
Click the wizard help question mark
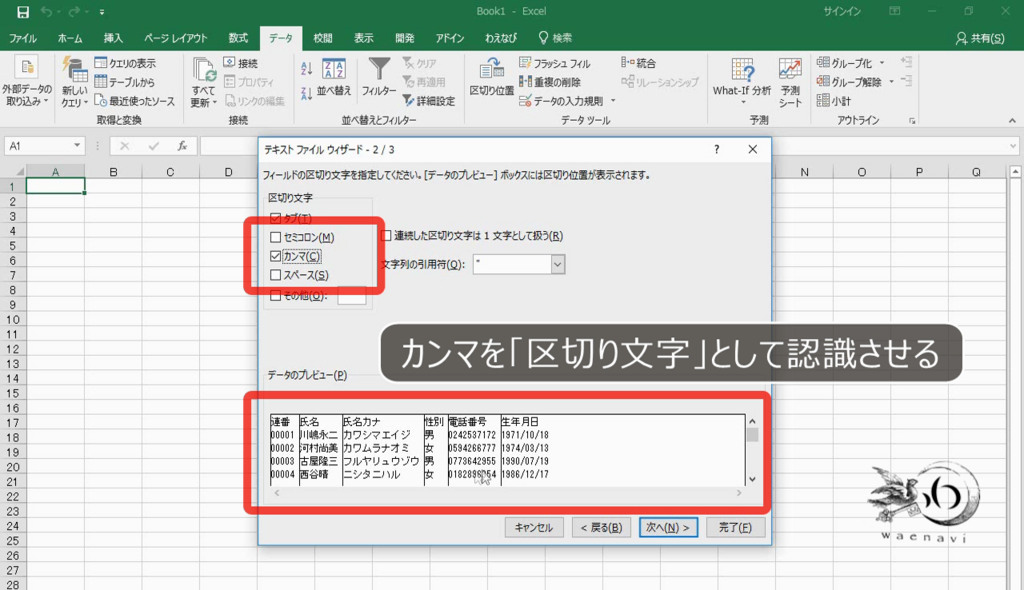[717, 150]
